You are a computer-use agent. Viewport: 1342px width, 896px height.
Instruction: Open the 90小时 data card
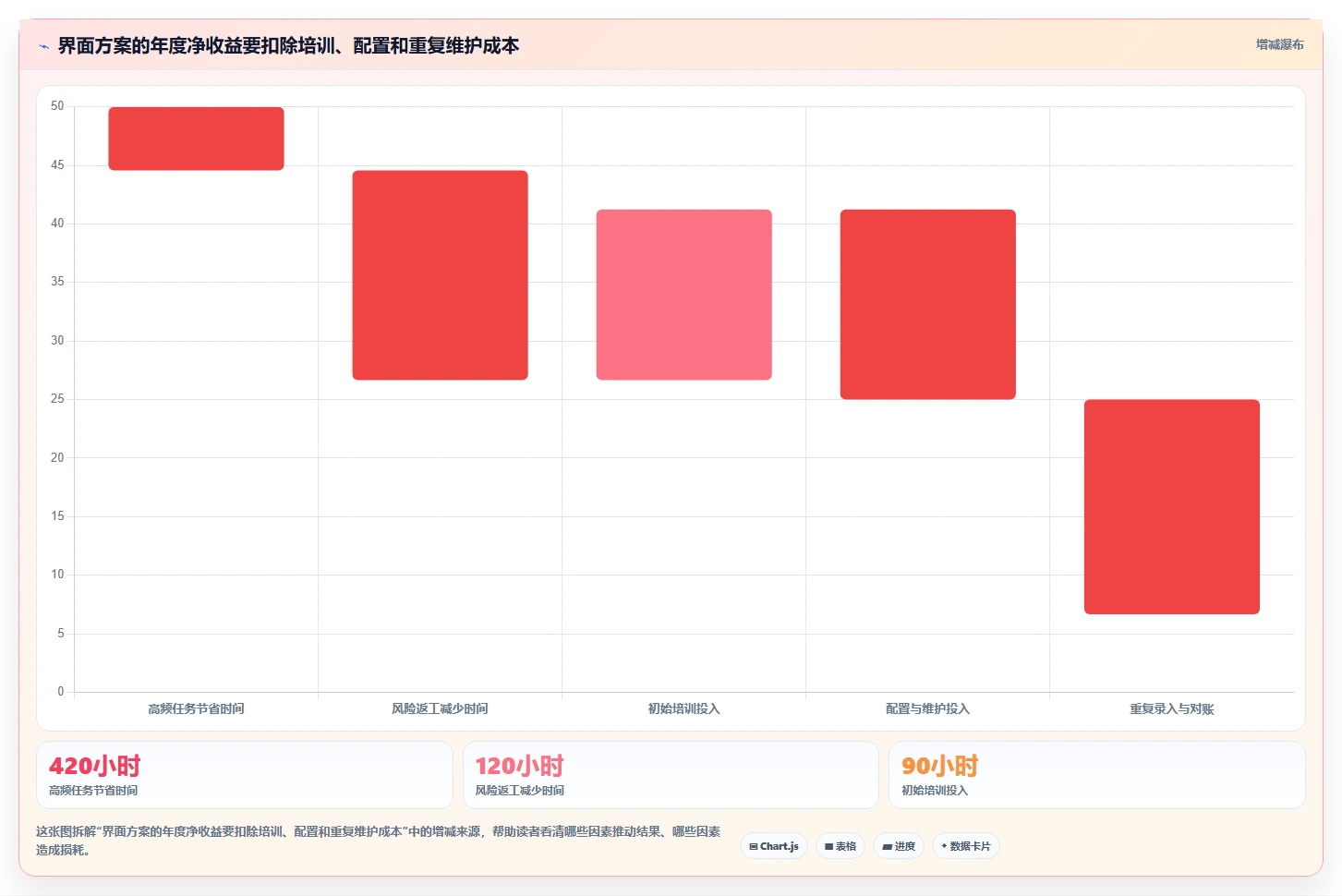(x=1096, y=775)
